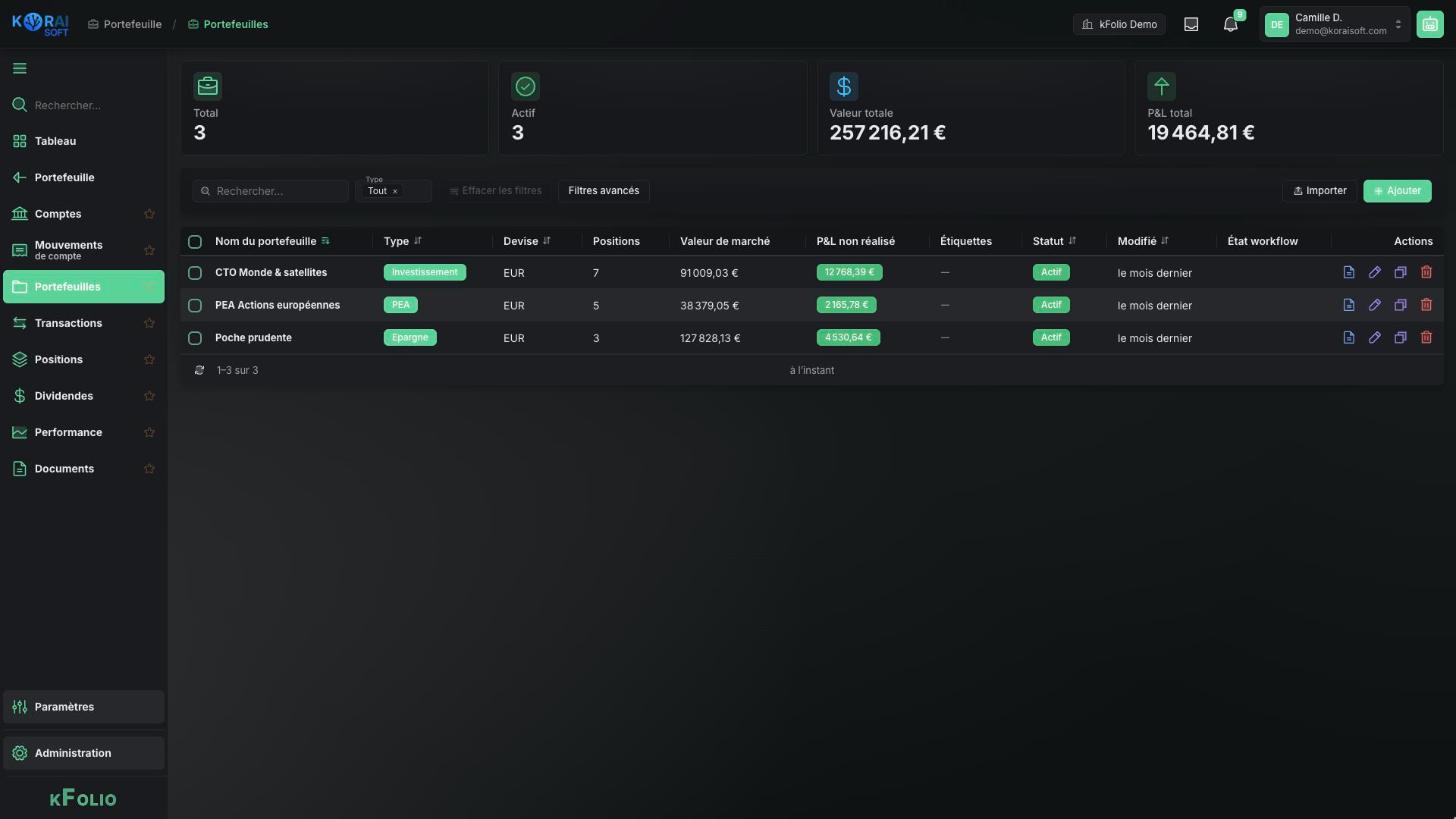Sort by Modifié column header
1456x819 pixels.
(1143, 241)
